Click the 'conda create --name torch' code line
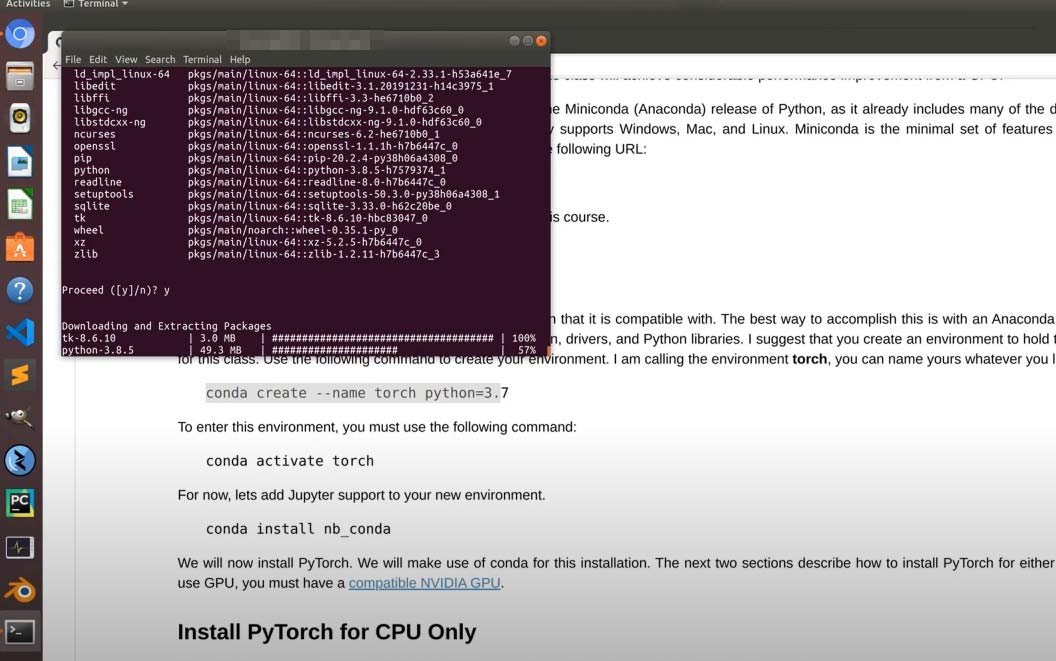The width and height of the screenshot is (1056, 661). pos(357,393)
